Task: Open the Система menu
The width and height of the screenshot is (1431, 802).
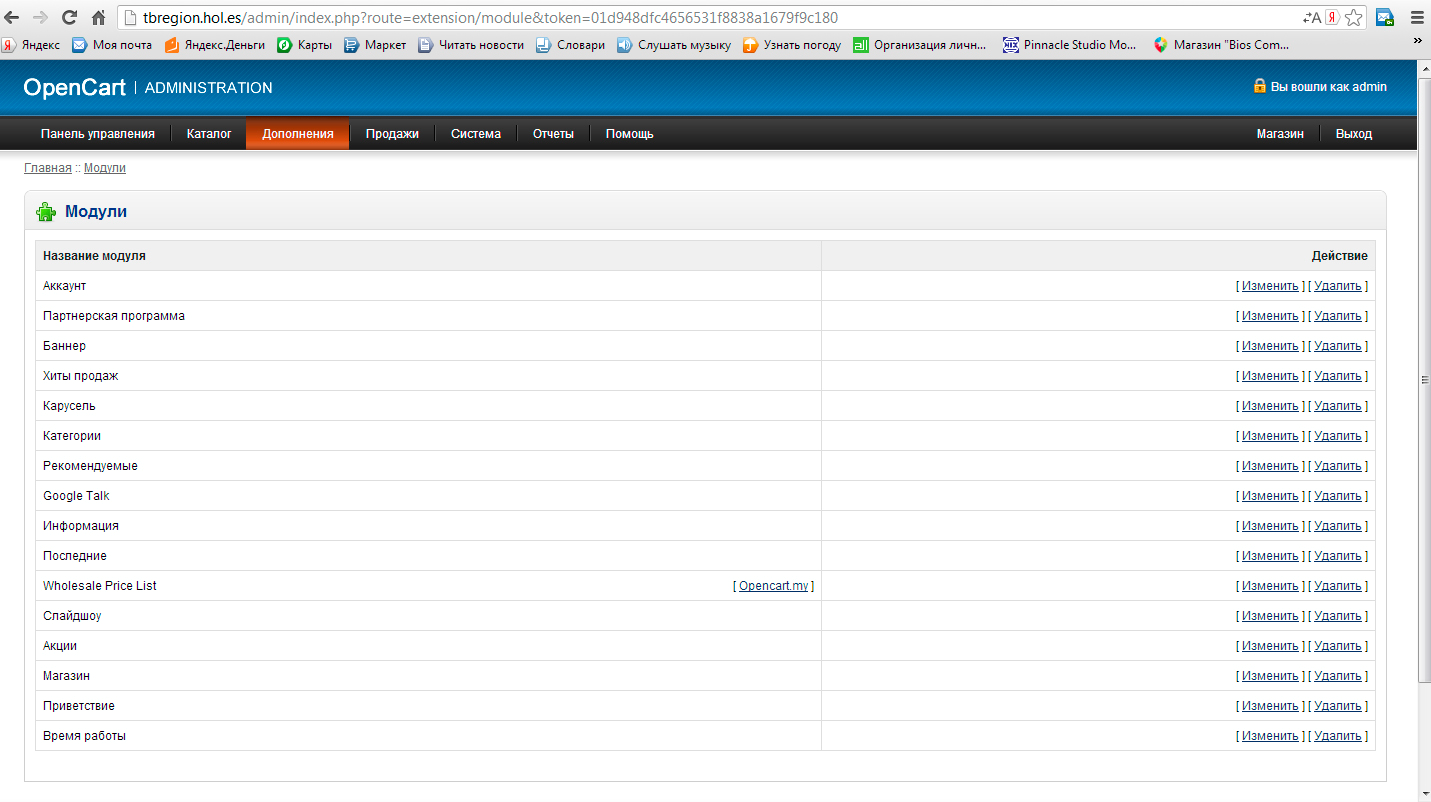Action: tap(476, 134)
